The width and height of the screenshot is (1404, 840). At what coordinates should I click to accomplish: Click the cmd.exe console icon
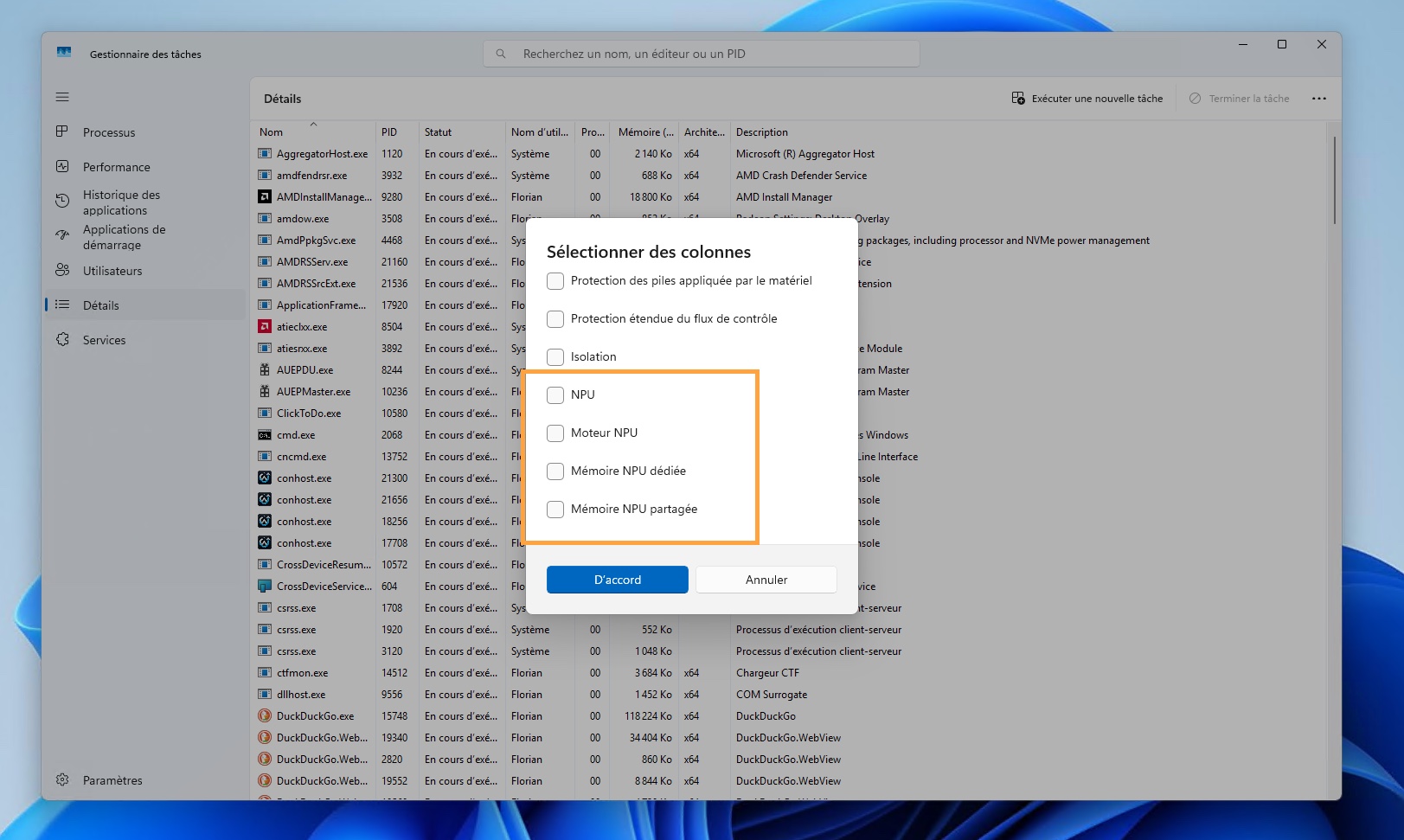click(x=265, y=434)
